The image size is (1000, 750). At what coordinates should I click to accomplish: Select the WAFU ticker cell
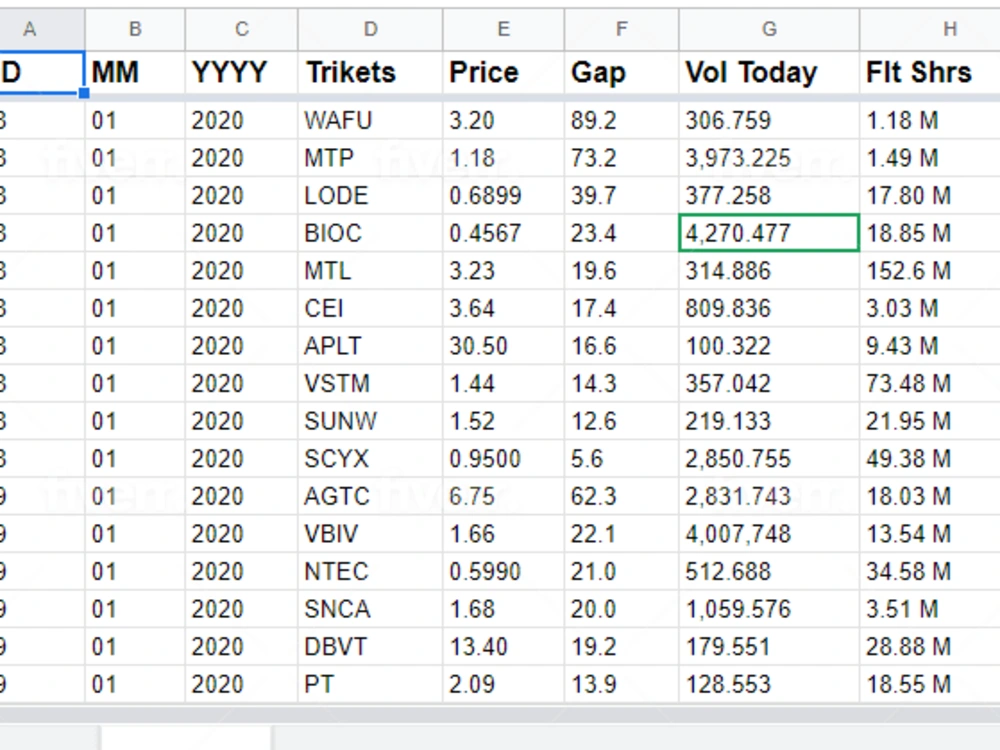(x=370, y=121)
